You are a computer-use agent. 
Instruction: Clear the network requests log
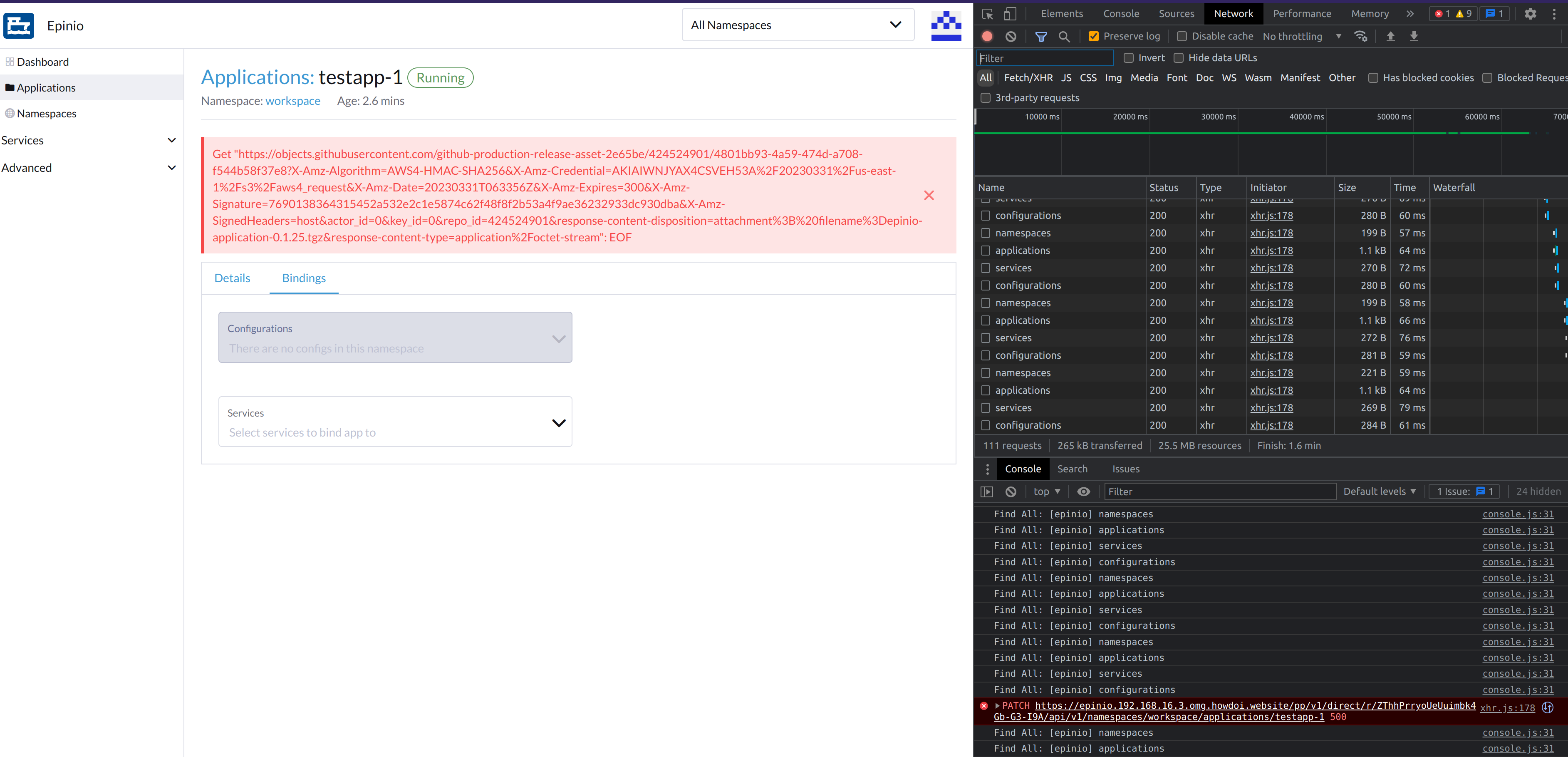1011,36
